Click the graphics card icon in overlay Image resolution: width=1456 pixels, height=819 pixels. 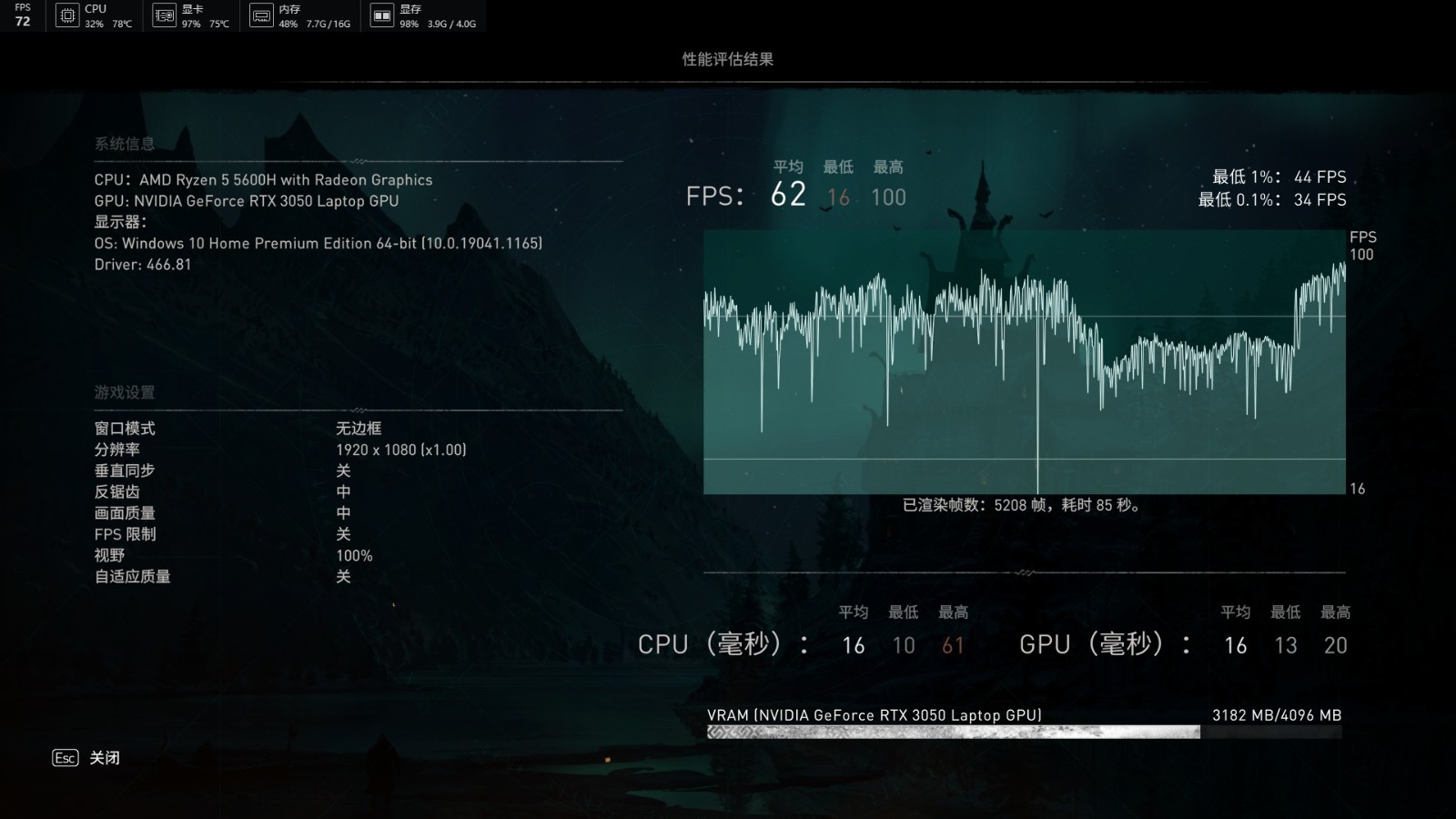point(164,15)
